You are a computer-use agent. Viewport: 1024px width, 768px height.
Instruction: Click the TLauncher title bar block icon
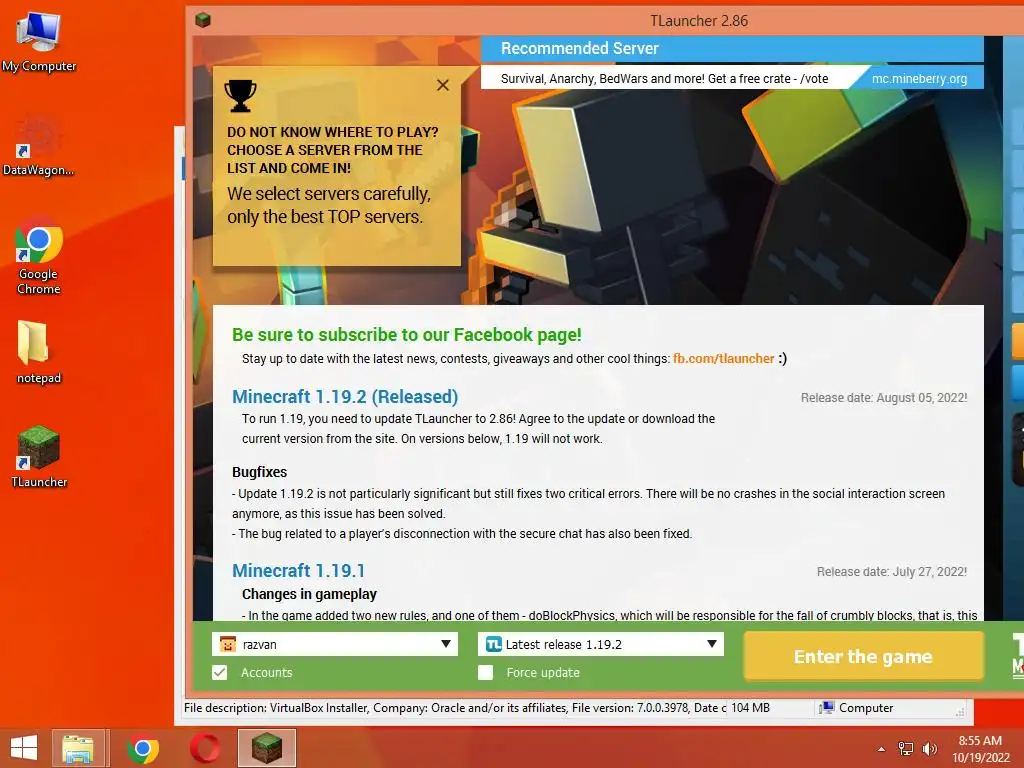click(203, 20)
